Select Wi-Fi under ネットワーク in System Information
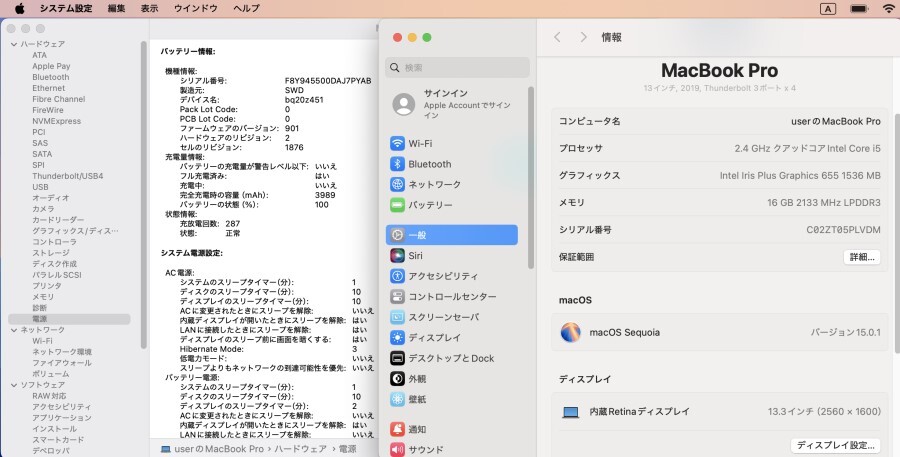This screenshot has width=900, height=457. click(x=42, y=341)
